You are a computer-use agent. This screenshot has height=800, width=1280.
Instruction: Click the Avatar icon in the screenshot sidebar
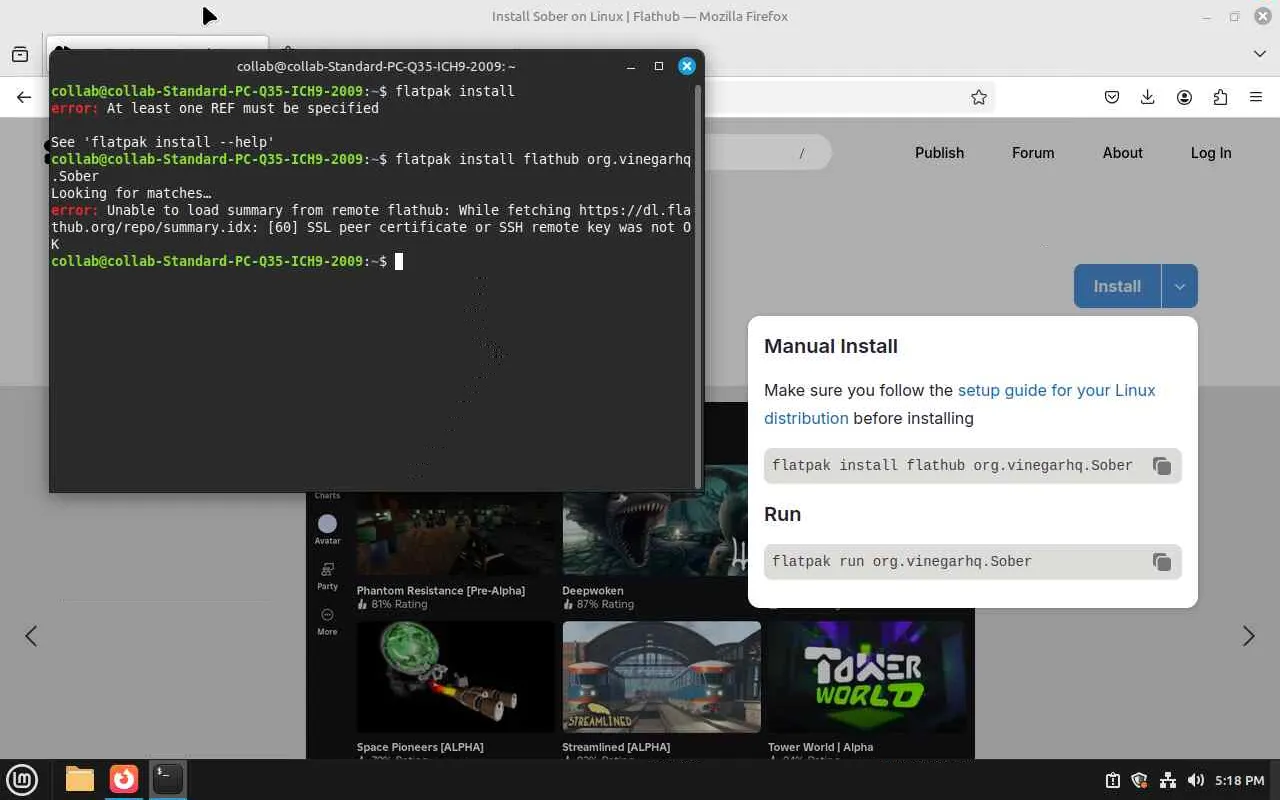[x=327, y=524]
